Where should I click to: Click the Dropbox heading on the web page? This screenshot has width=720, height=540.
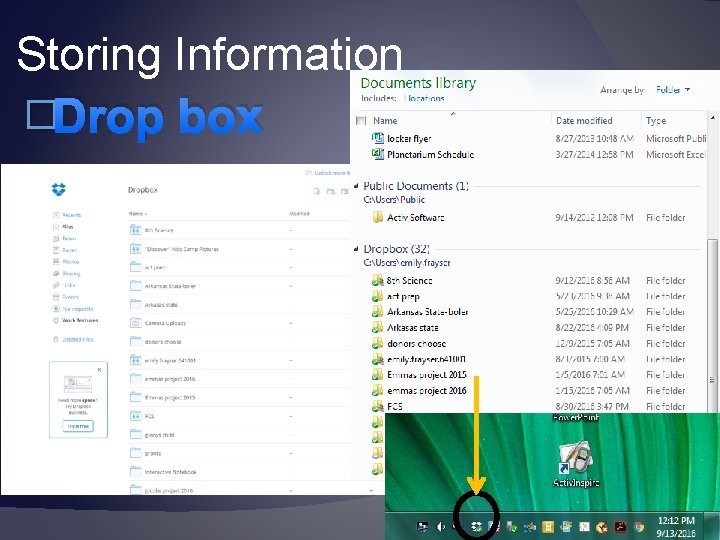pos(143,190)
